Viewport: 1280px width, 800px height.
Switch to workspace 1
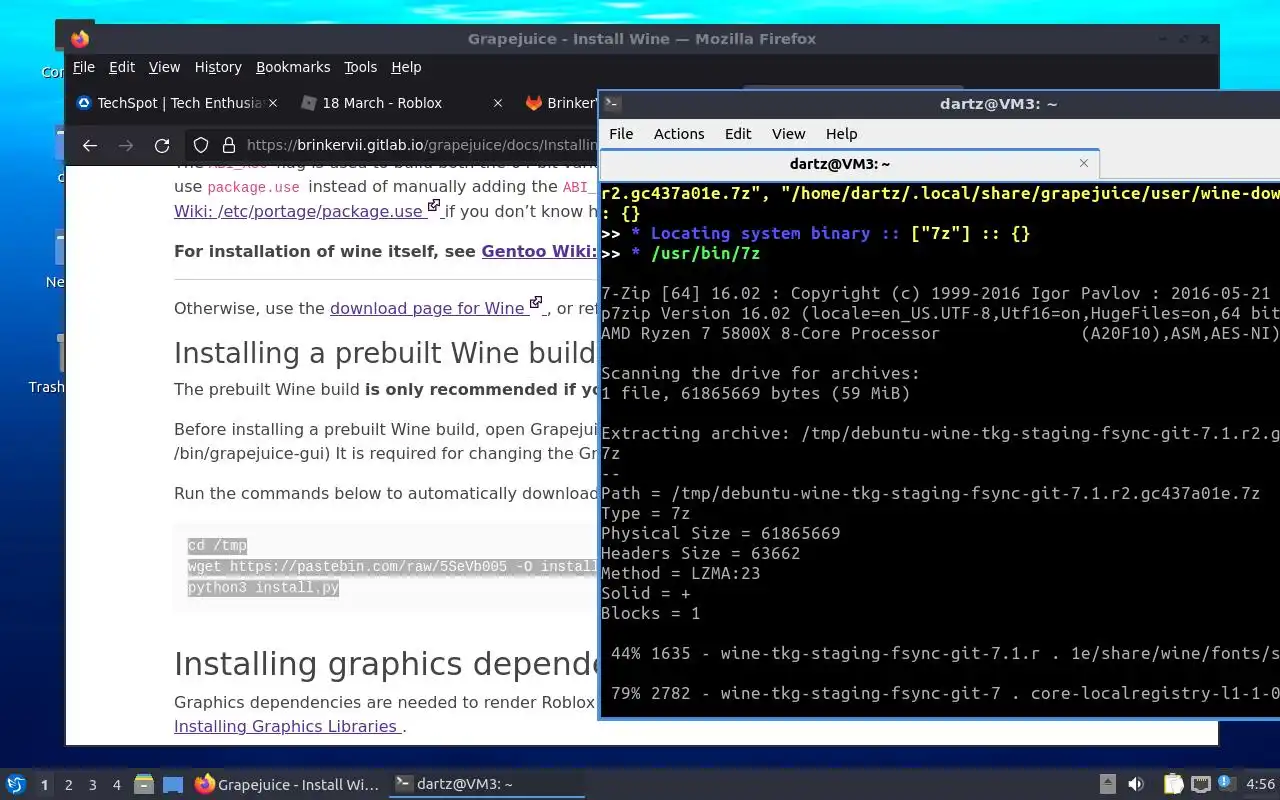(x=44, y=785)
